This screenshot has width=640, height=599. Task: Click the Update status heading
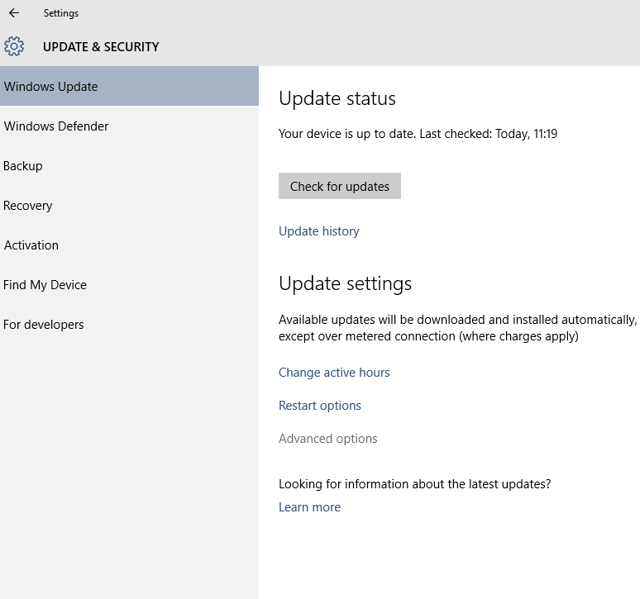tap(337, 98)
